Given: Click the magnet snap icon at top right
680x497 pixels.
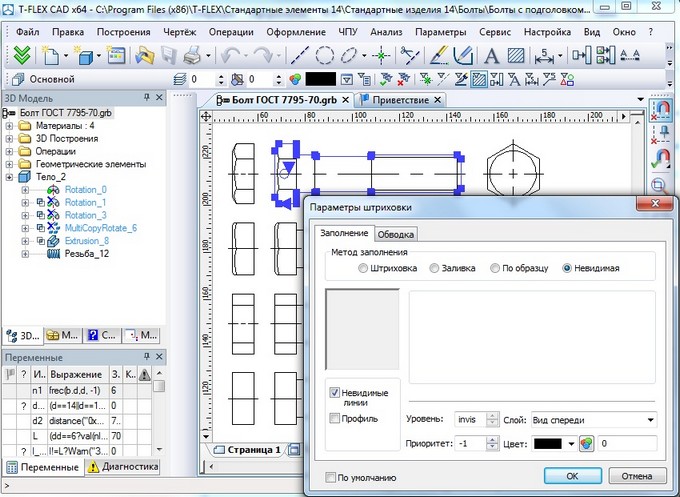Looking at the screenshot, I should click(660, 109).
